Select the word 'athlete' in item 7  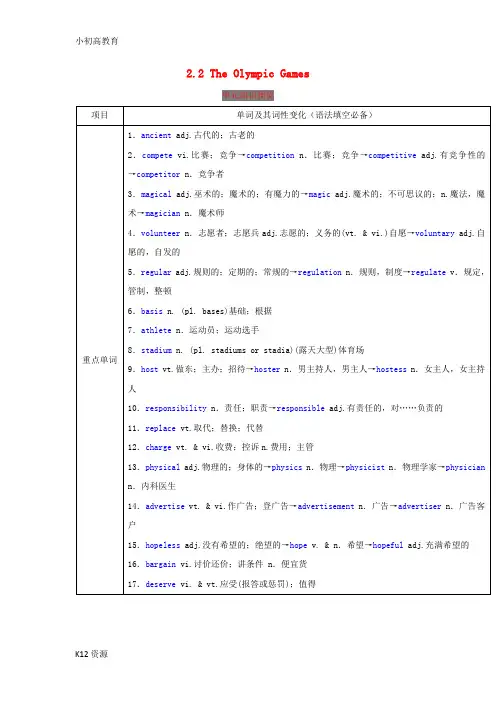pos(156,330)
